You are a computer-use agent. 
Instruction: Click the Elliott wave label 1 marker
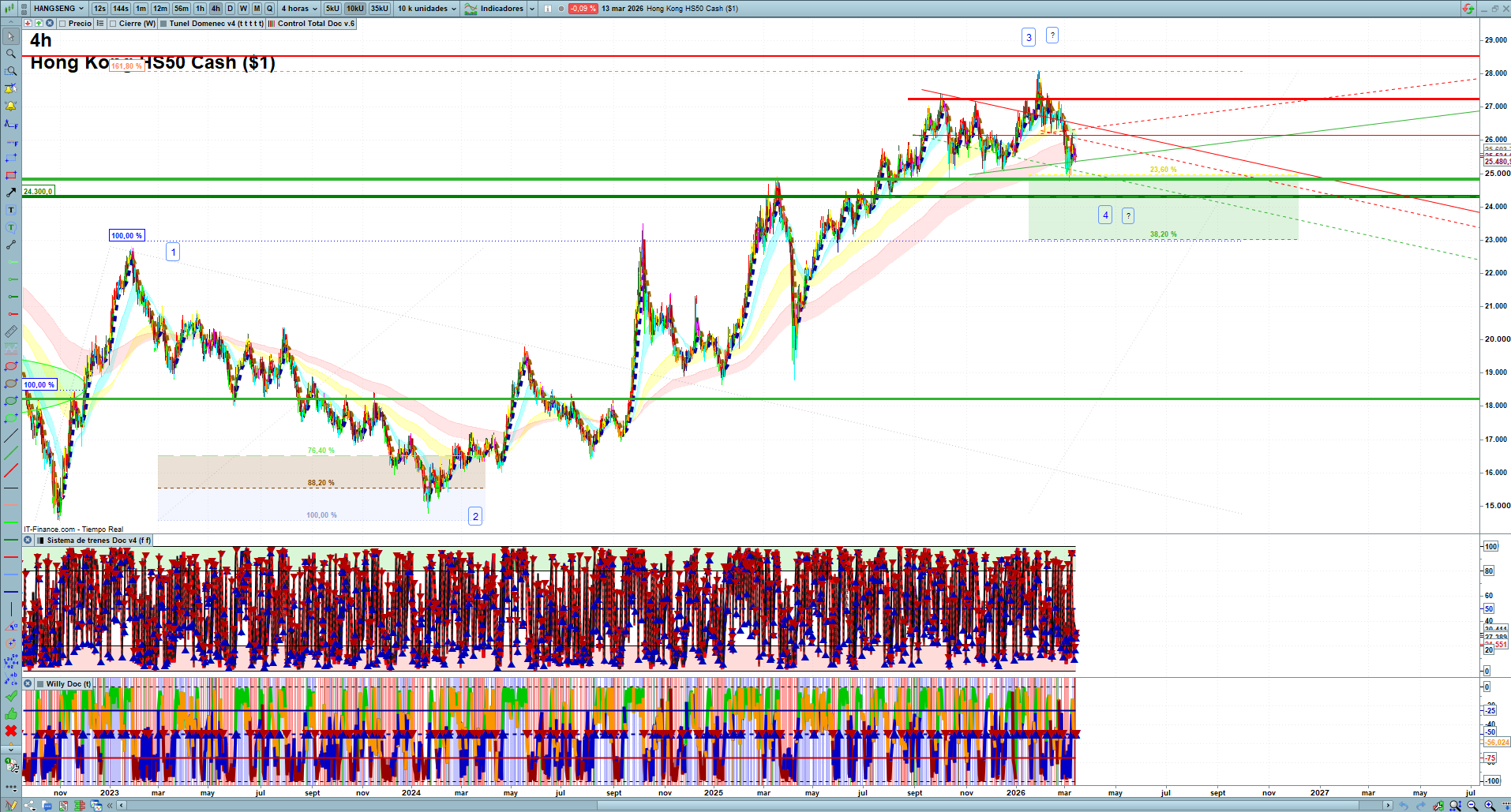tap(173, 252)
